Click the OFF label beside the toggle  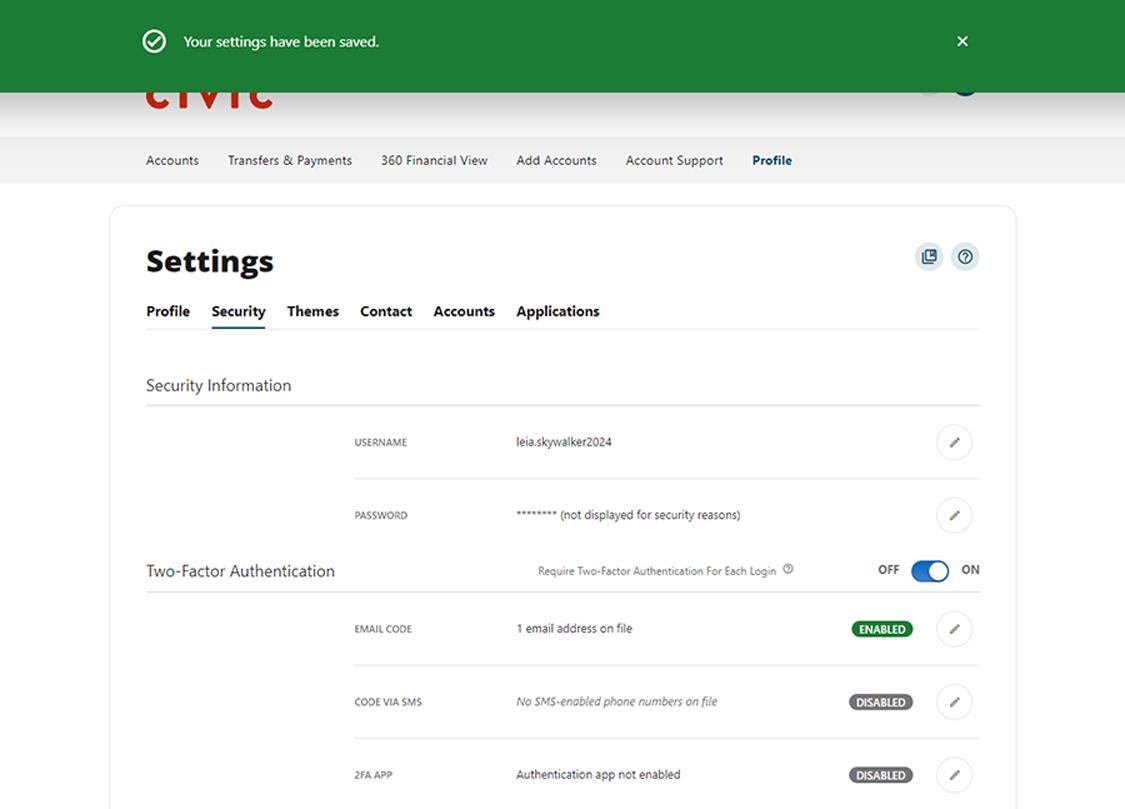(x=888, y=569)
